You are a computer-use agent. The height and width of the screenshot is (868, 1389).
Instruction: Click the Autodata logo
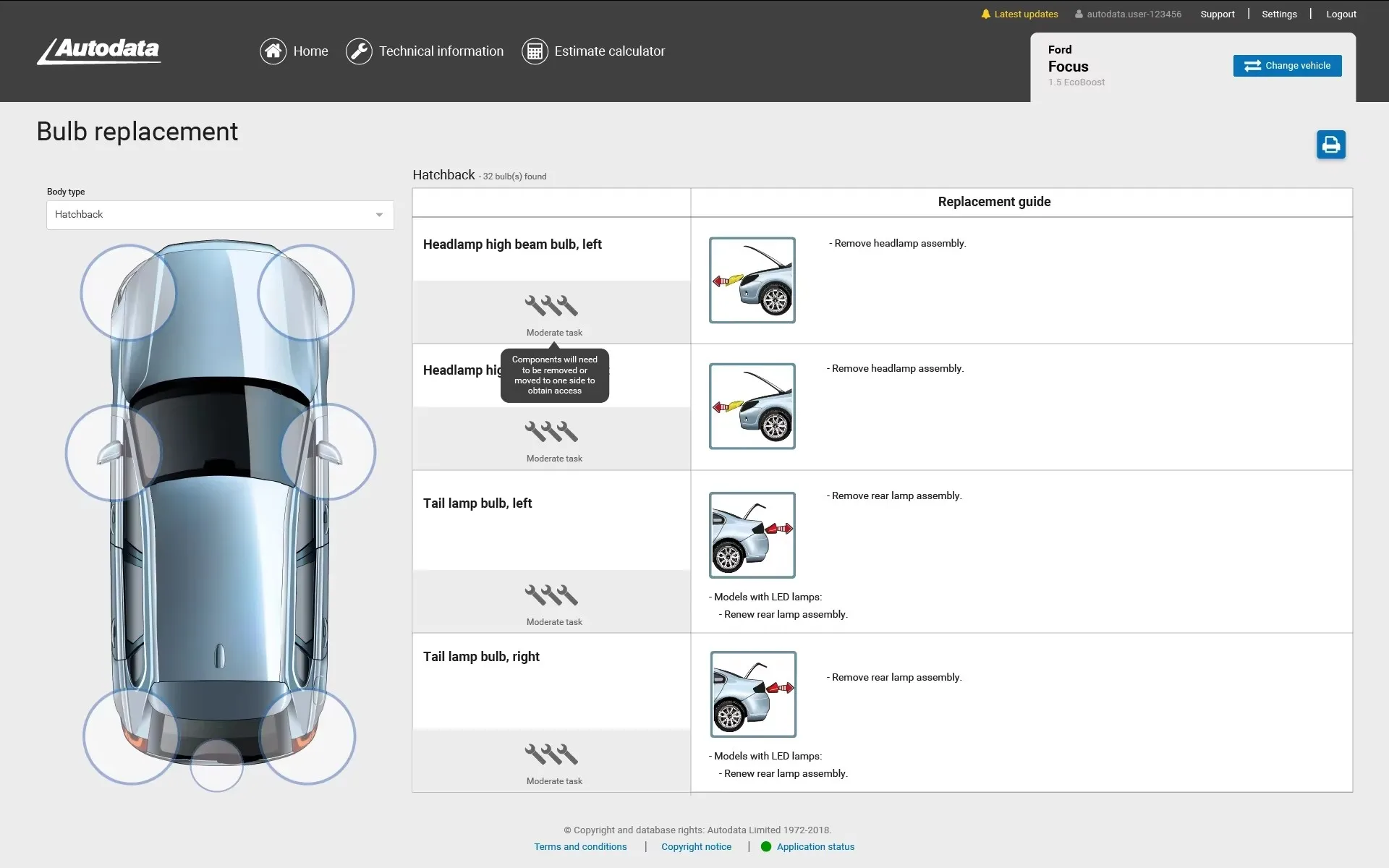point(99,51)
